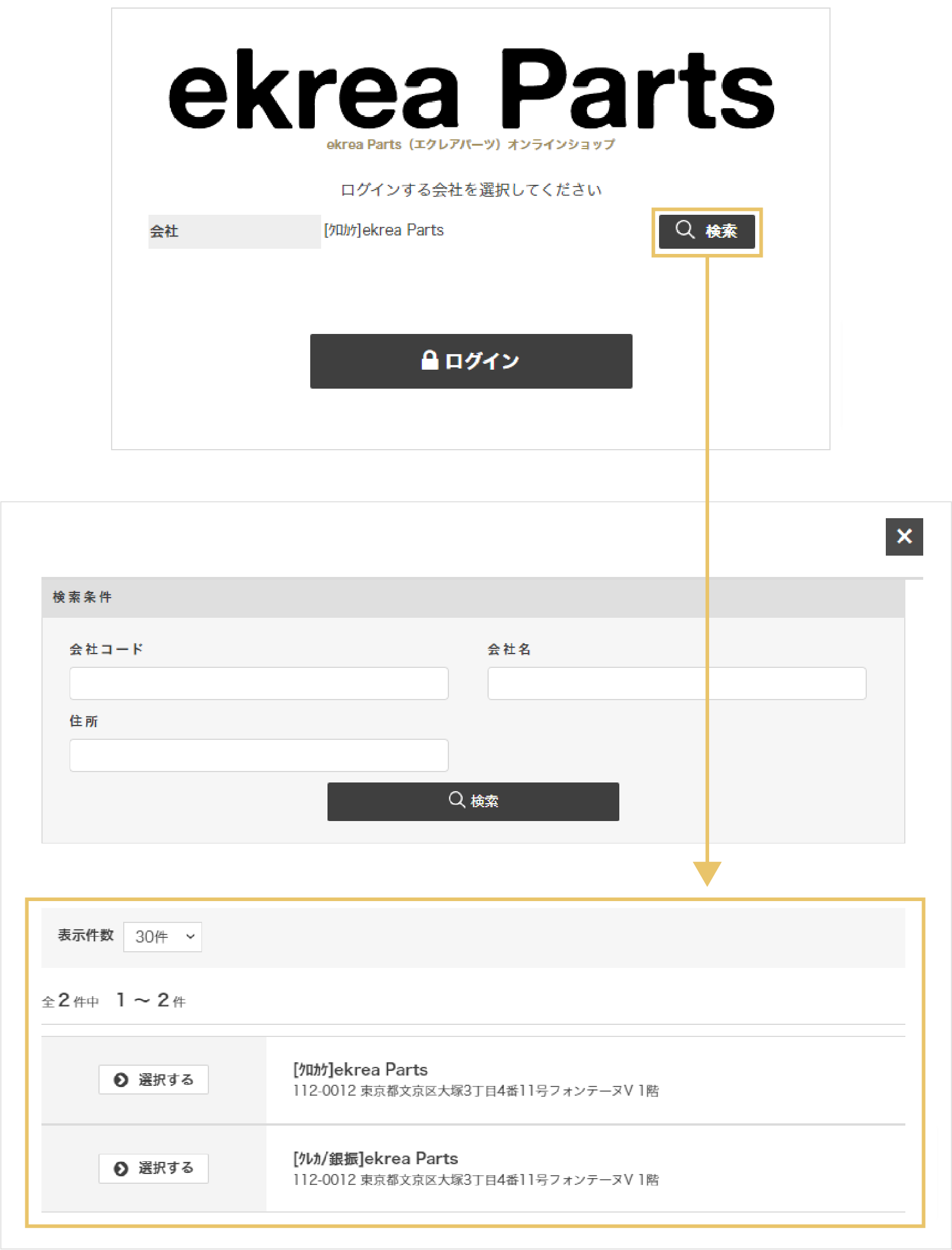Close the search dialog with the X
The width and height of the screenshot is (952, 1250).
(x=904, y=537)
